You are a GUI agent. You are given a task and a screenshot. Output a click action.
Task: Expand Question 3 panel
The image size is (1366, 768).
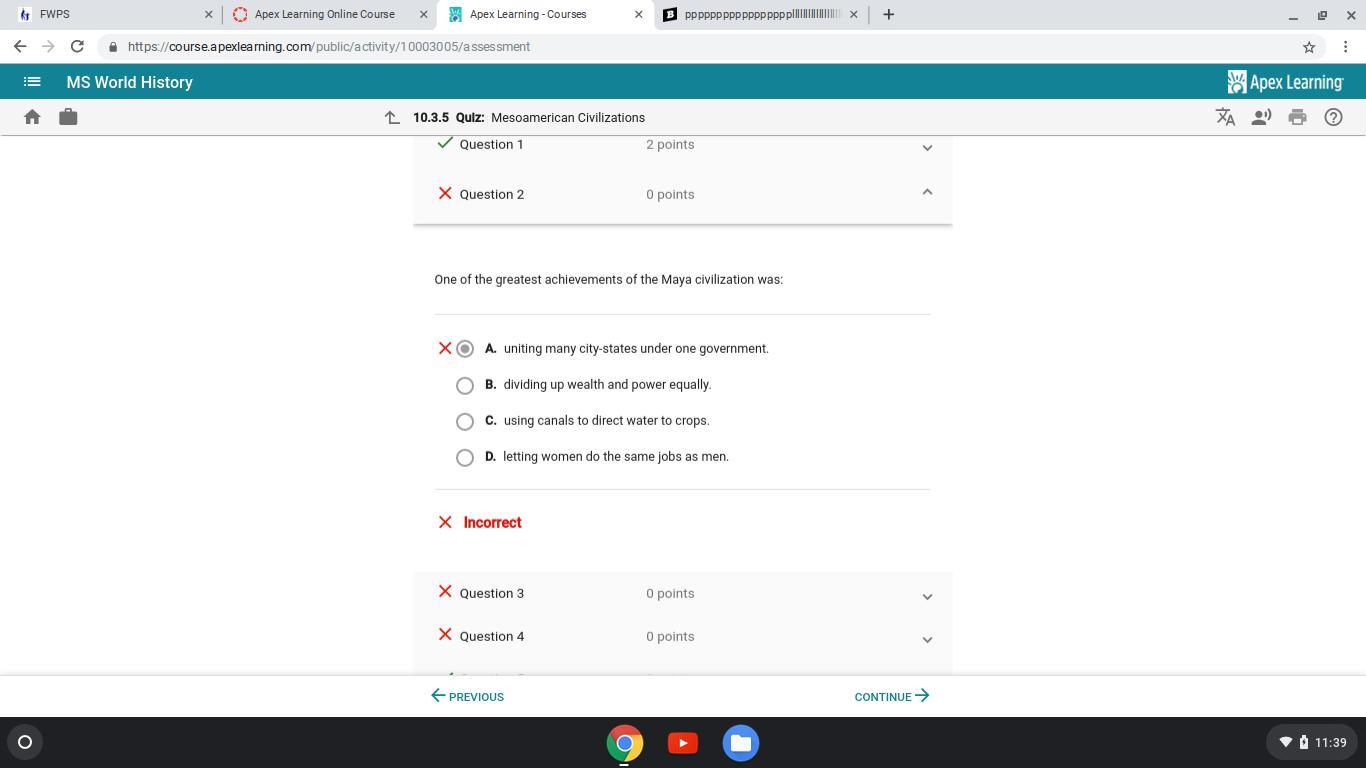click(x=927, y=596)
